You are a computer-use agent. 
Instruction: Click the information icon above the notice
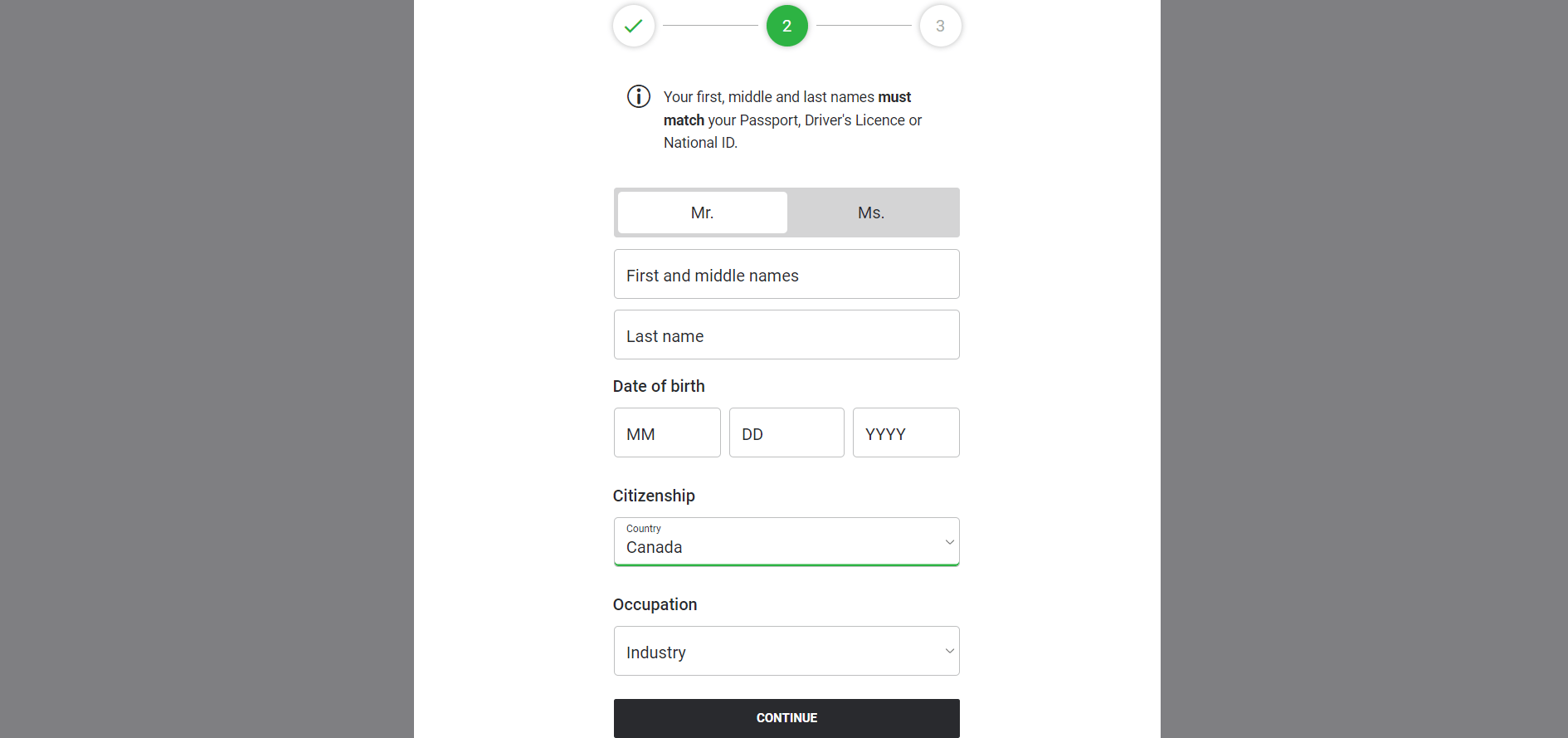[x=638, y=95]
